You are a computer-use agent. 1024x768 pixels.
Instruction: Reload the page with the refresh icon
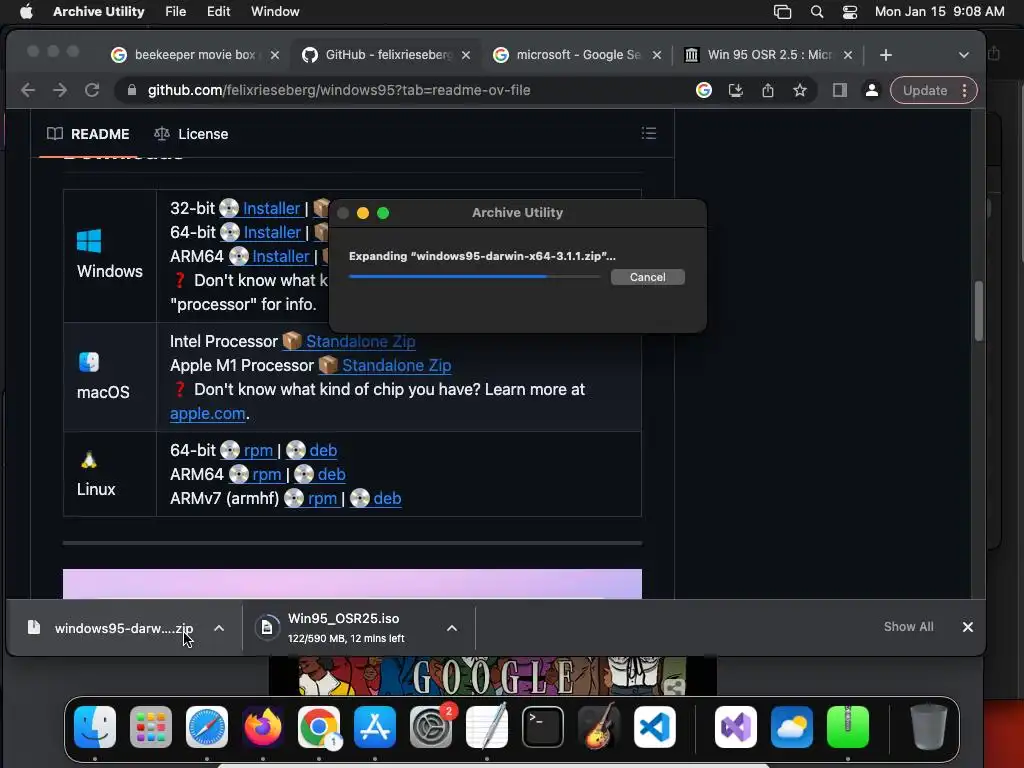pyautogui.click(x=92, y=90)
